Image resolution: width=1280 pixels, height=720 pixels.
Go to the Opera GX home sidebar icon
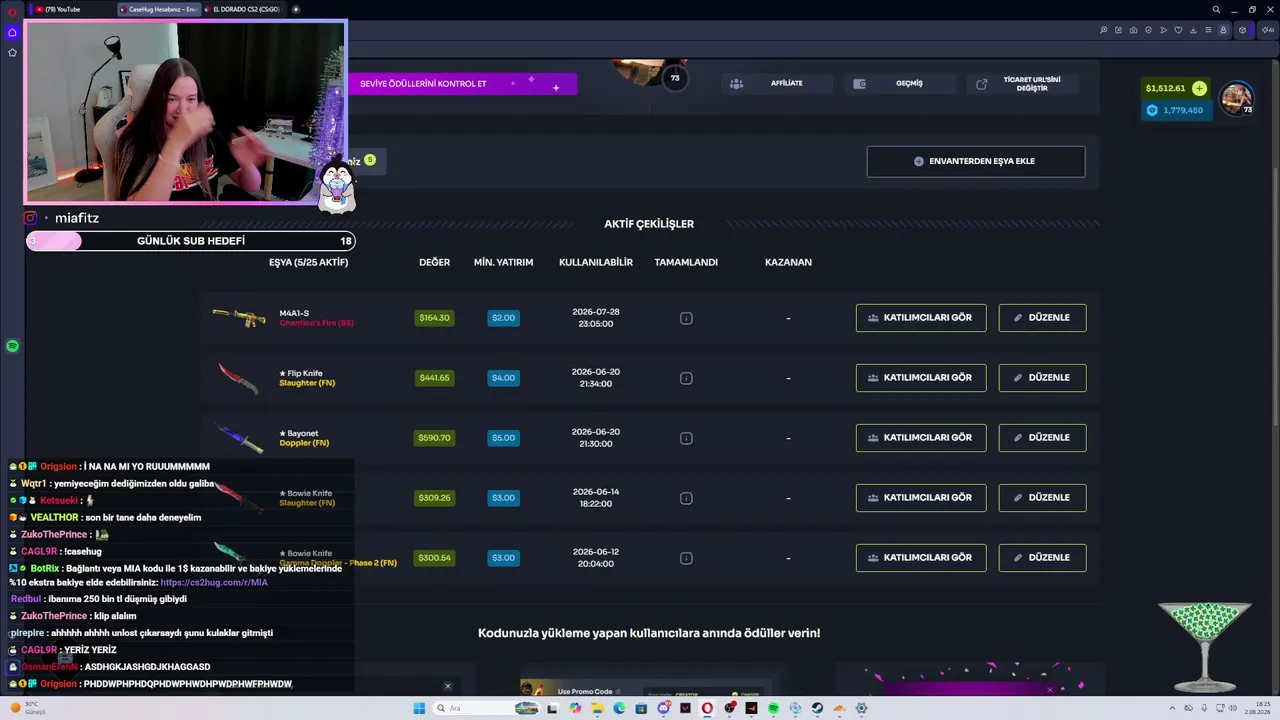(x=12, y=32)
